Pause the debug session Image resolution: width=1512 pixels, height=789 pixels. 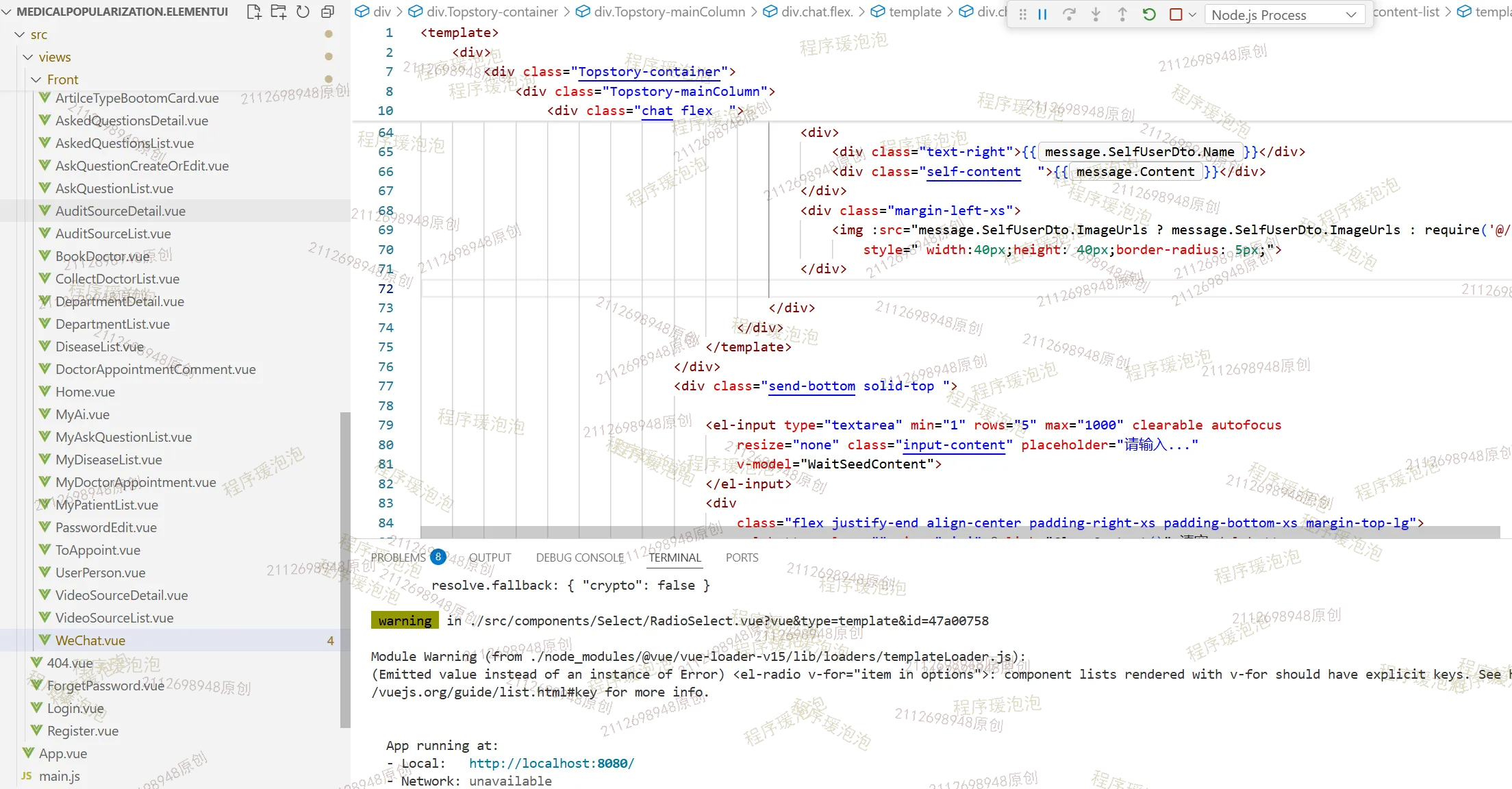(1042, 14)
